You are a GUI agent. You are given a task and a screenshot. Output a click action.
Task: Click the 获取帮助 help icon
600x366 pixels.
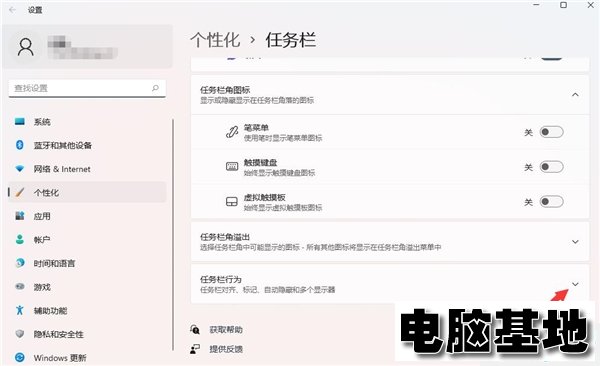click(x=195, y=329)
